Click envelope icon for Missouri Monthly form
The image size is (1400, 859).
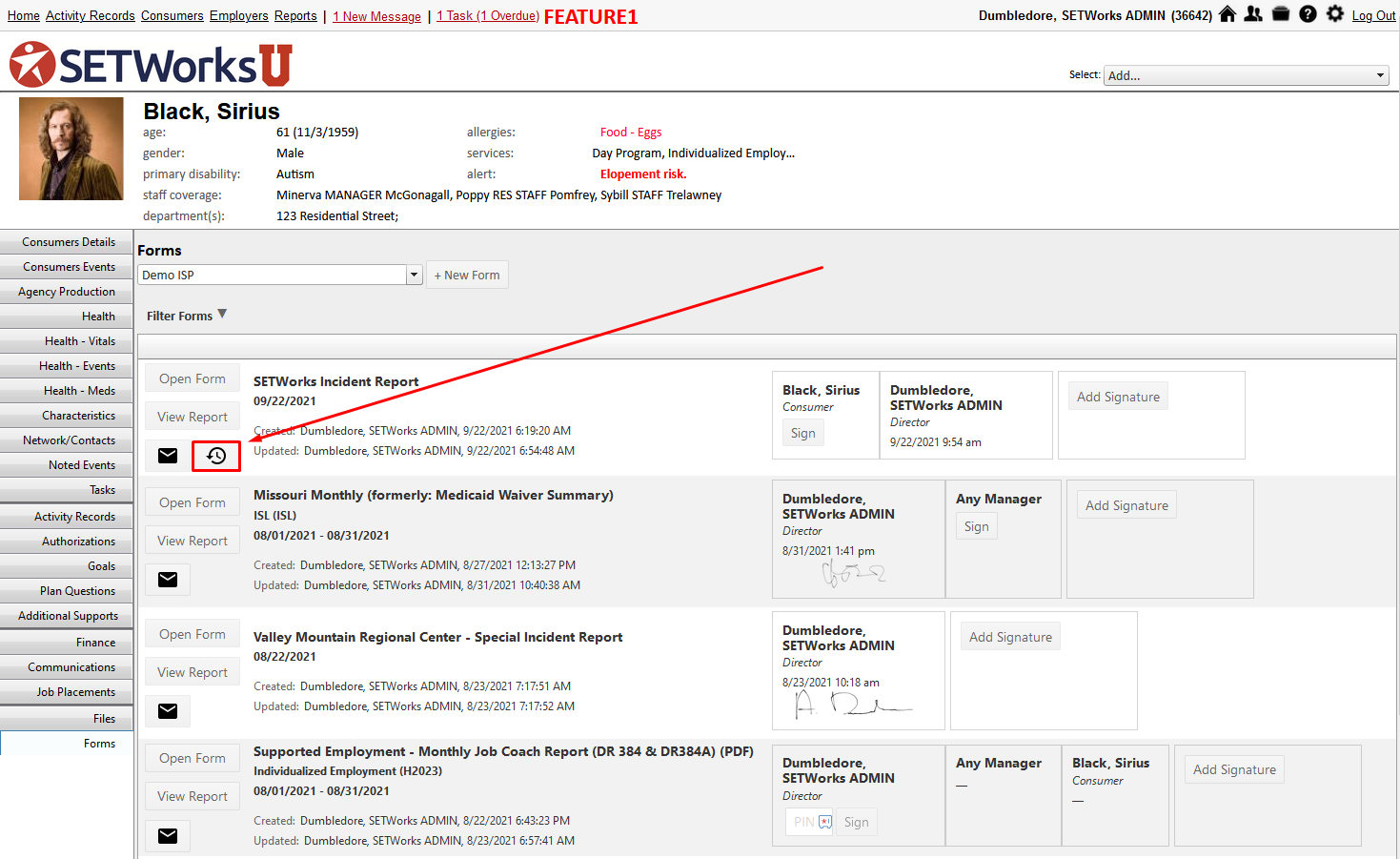pos(168,580)
